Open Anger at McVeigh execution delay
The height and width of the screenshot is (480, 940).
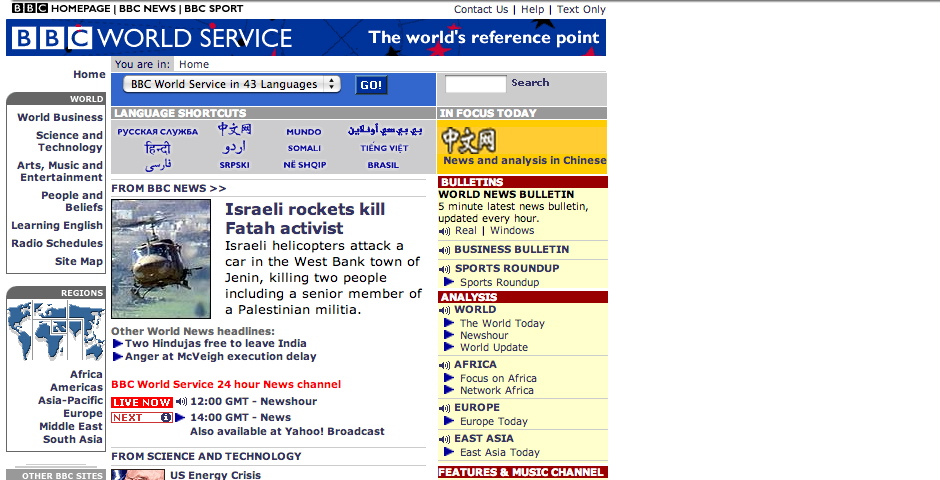coord(221,357)
